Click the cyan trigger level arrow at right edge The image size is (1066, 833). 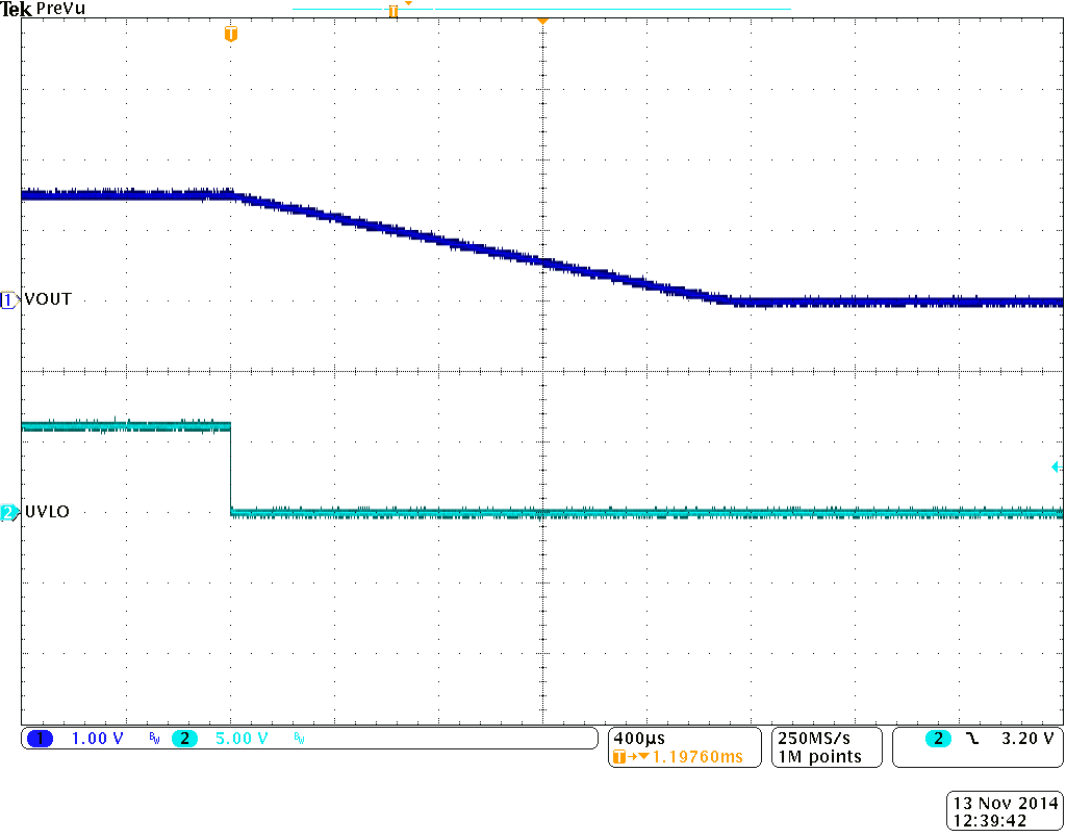pos(1055,467)
